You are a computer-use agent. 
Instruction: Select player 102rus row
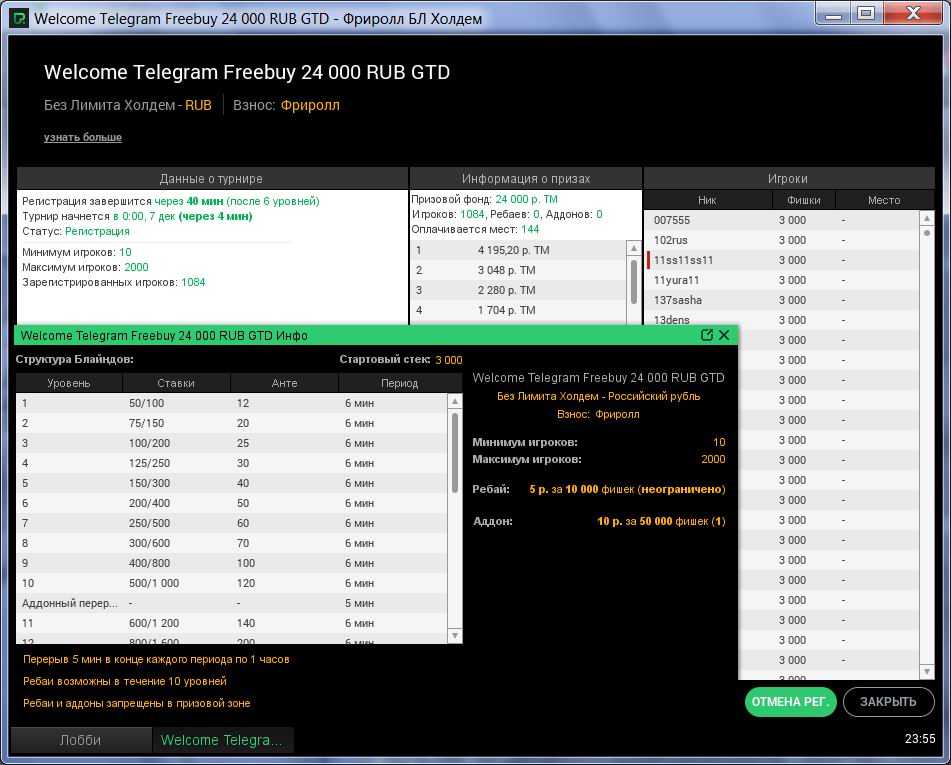click(x=781, y=240)
